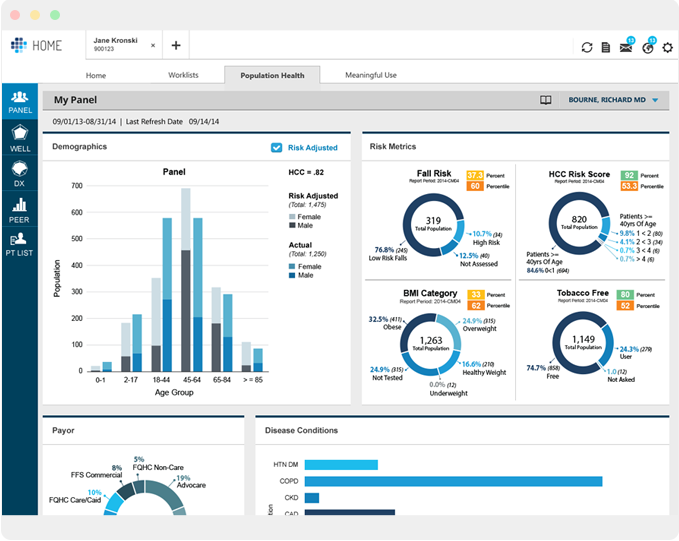Screen dimensions: 679x541
Task: Add a new tab with plus button
Action: pyautogui.click(x=176, y=45)
